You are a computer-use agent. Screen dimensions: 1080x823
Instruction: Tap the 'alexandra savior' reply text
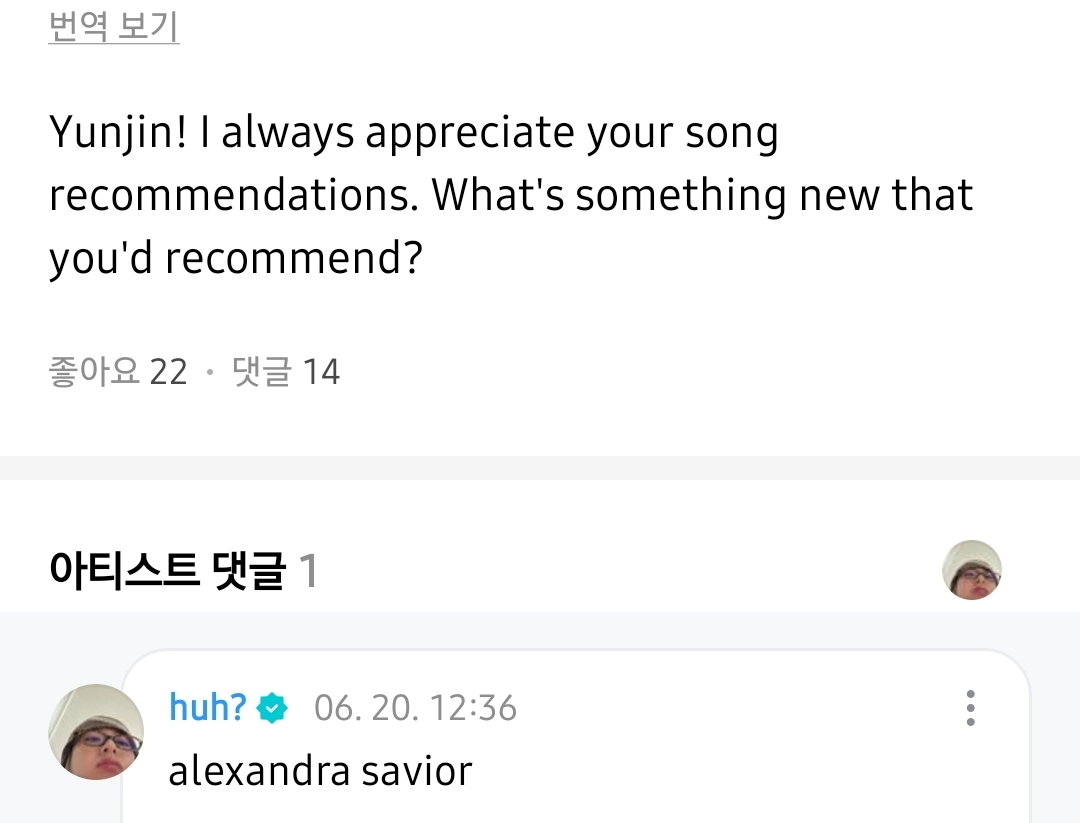coord(320,771)
